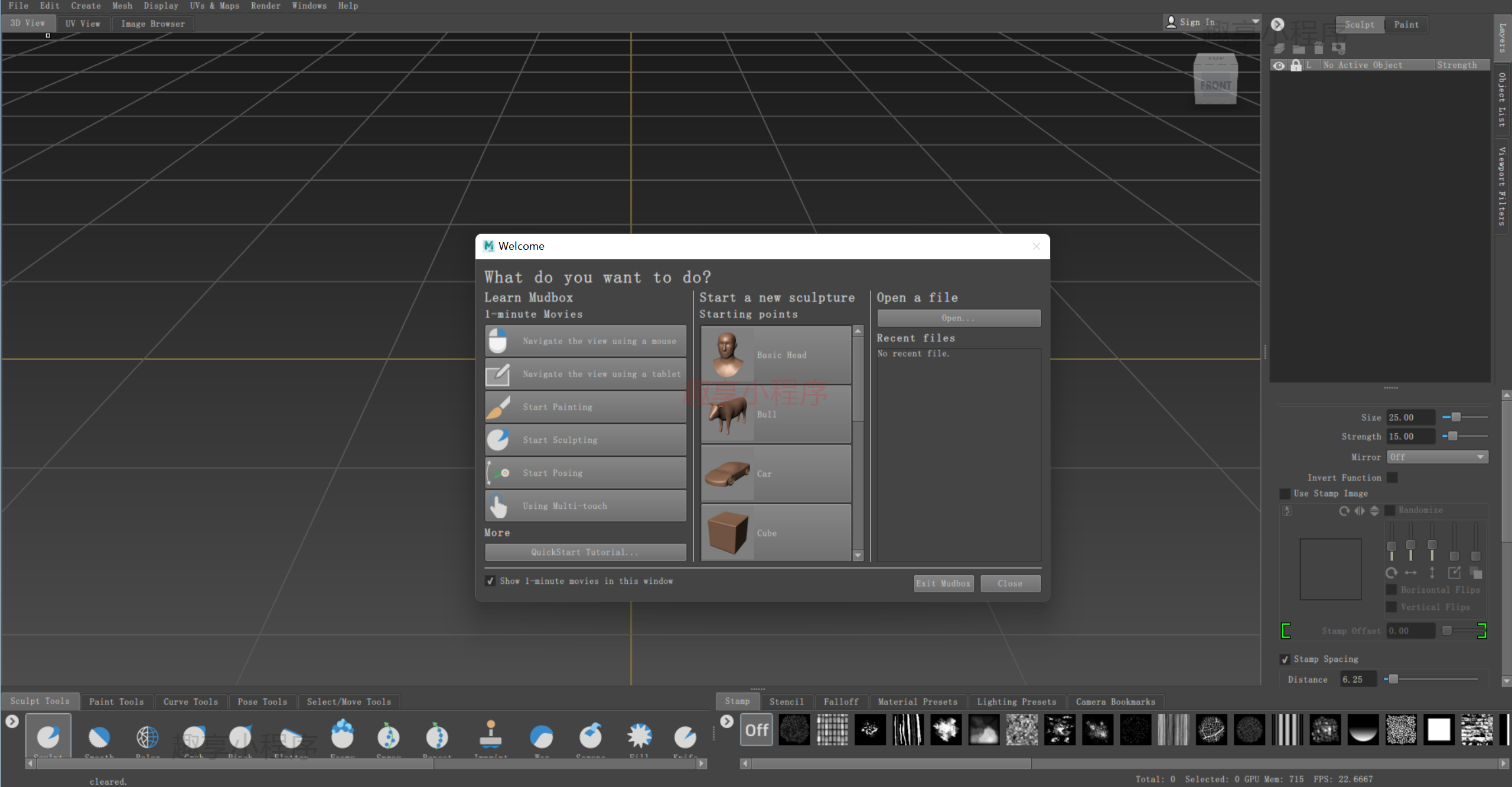Enable the Use Stamp Image checkbox
Screen dimensions: 1512x787
(x=1285, y=494)
